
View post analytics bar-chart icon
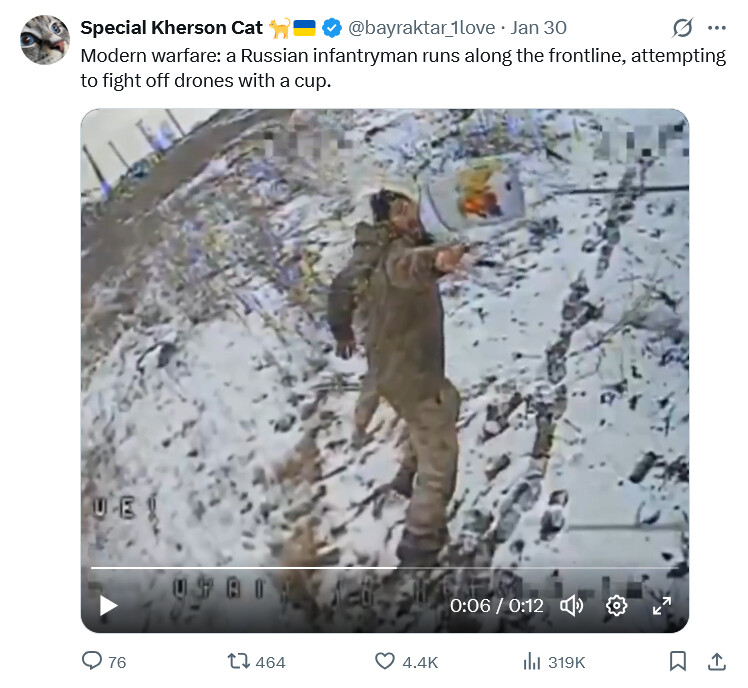[532, 661]
